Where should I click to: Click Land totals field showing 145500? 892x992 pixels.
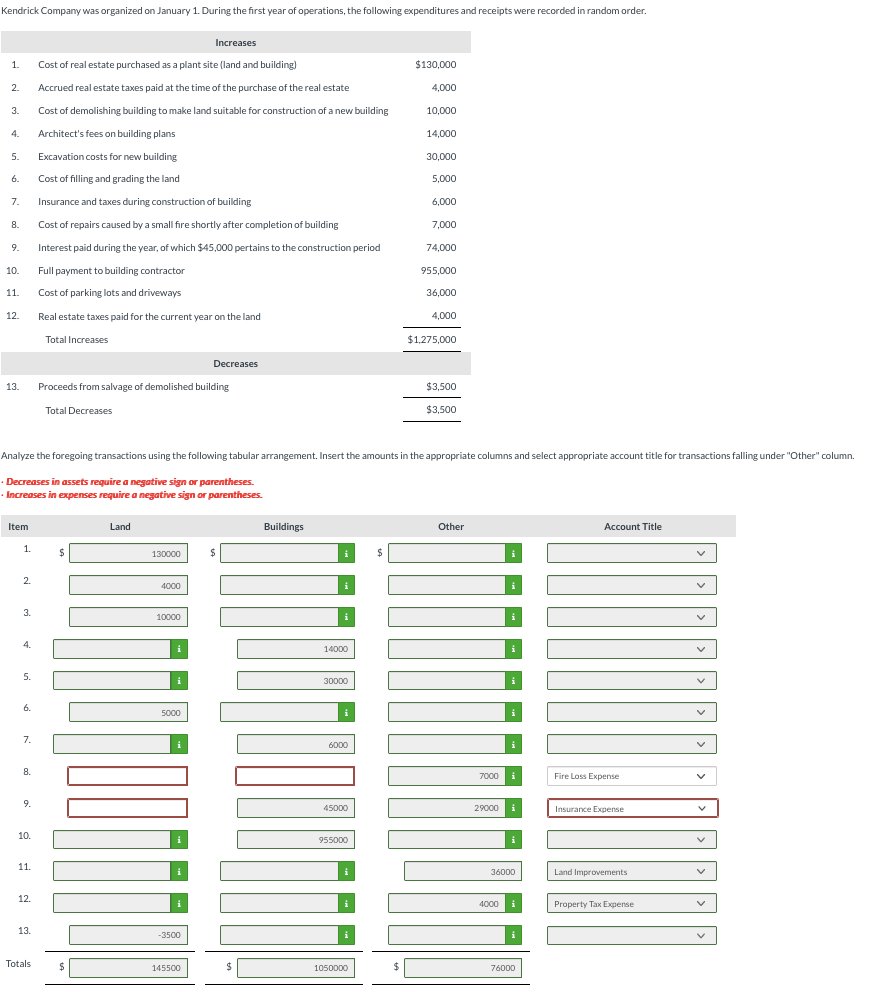tap(128, 968)
